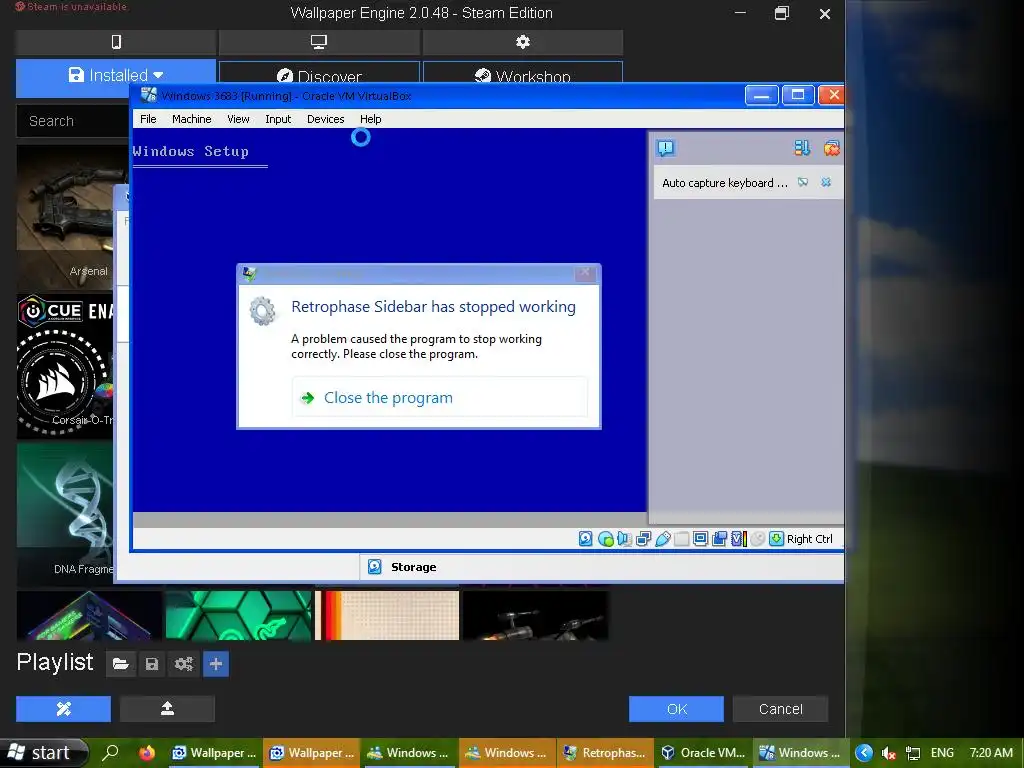
Task: Open wallpaper editor tools button
Action: (x=63, y=709)
